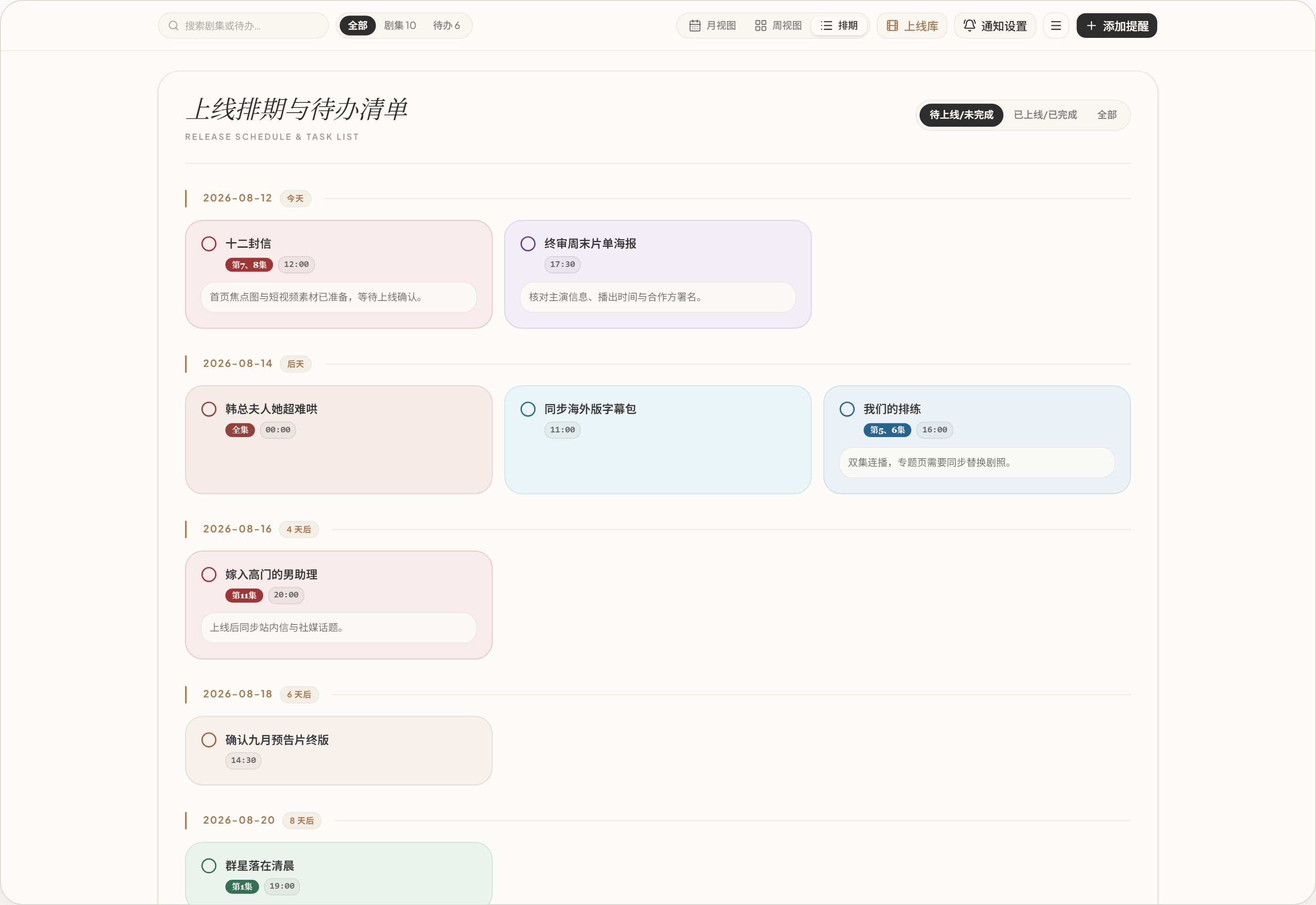
Task: Click the 今天 date tag
Action: pos(295,199)
